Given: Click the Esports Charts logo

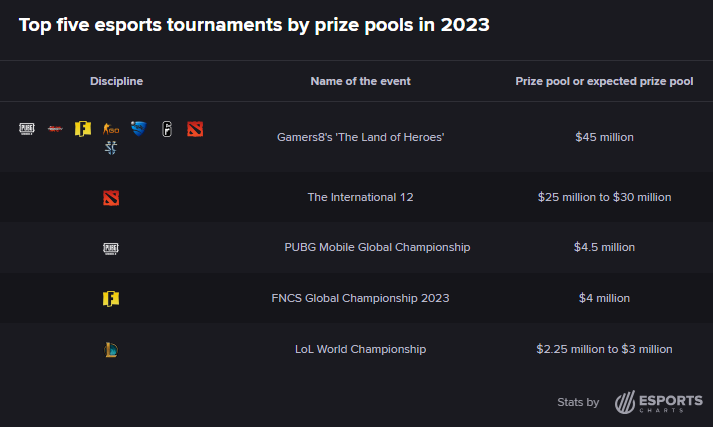Looking at the screenshot, I should click(x=658, y=402).
